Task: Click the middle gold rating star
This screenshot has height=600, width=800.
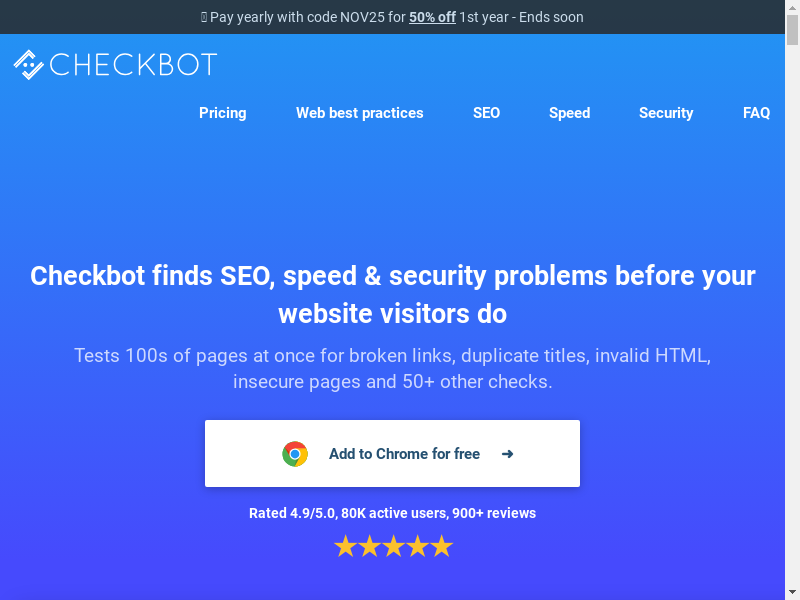Action: coord(393,546)
